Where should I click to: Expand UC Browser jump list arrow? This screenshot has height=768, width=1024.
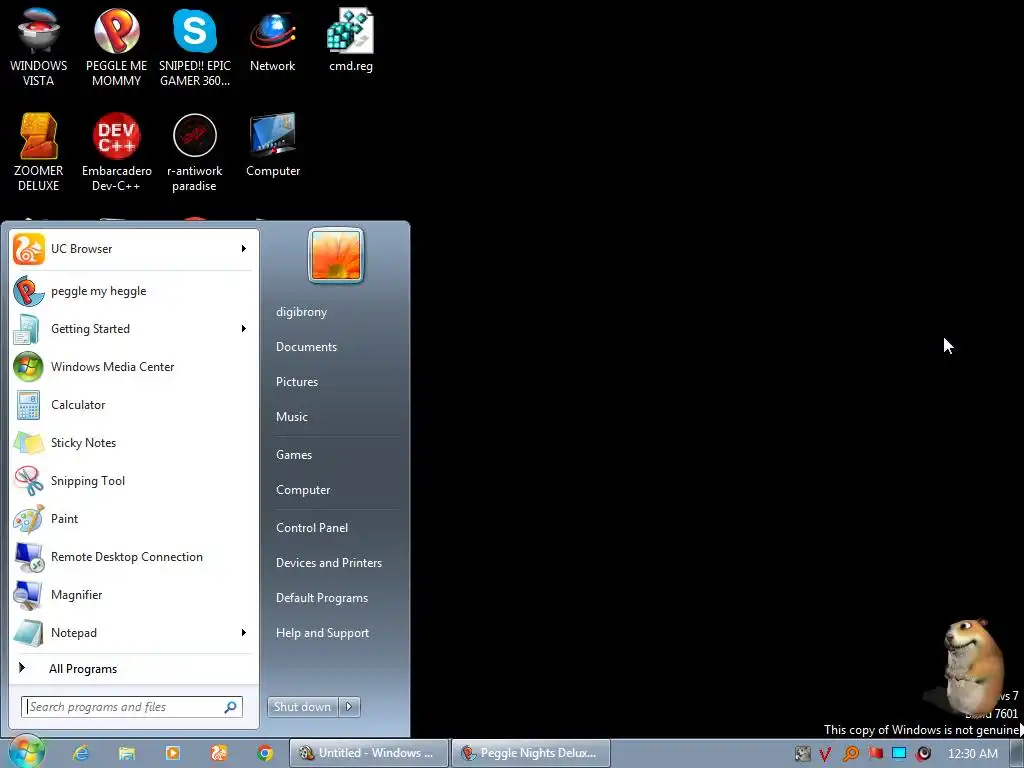pos(244,249)
